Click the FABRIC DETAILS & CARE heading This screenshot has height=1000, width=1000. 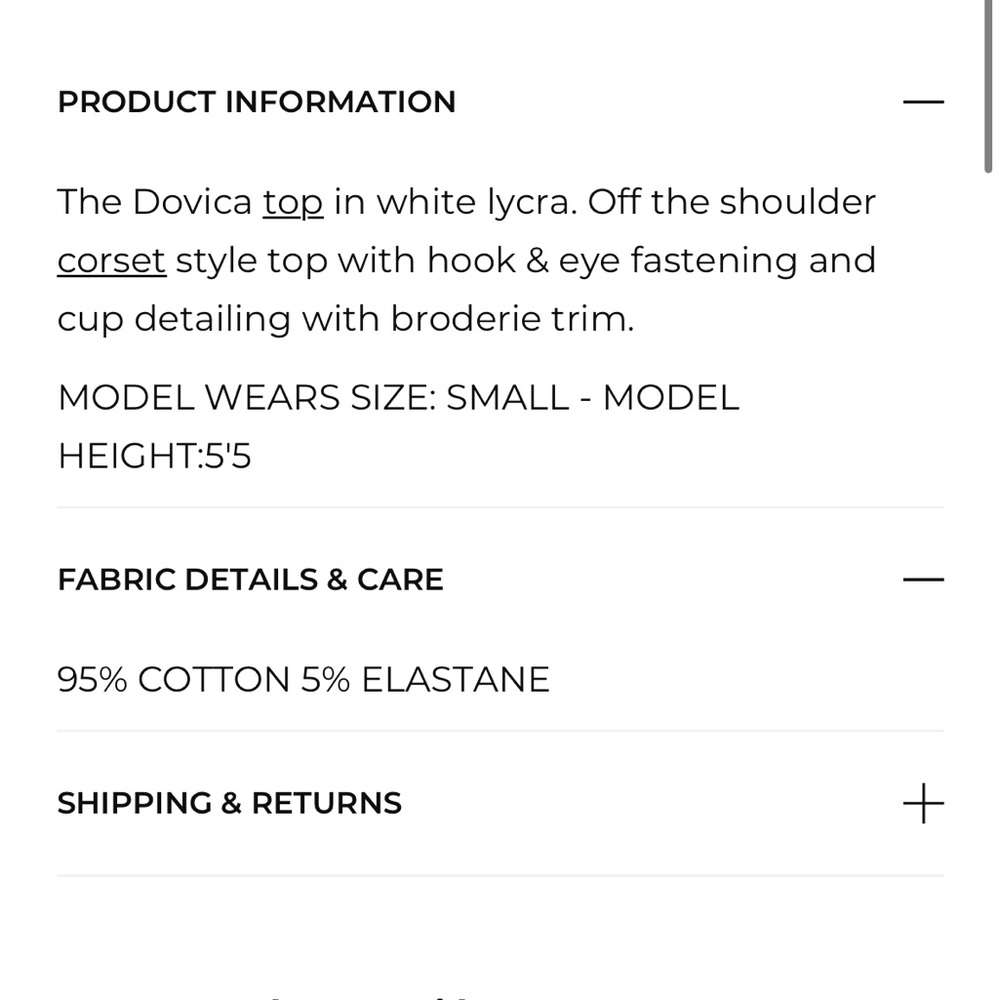[x=250, y=580]
